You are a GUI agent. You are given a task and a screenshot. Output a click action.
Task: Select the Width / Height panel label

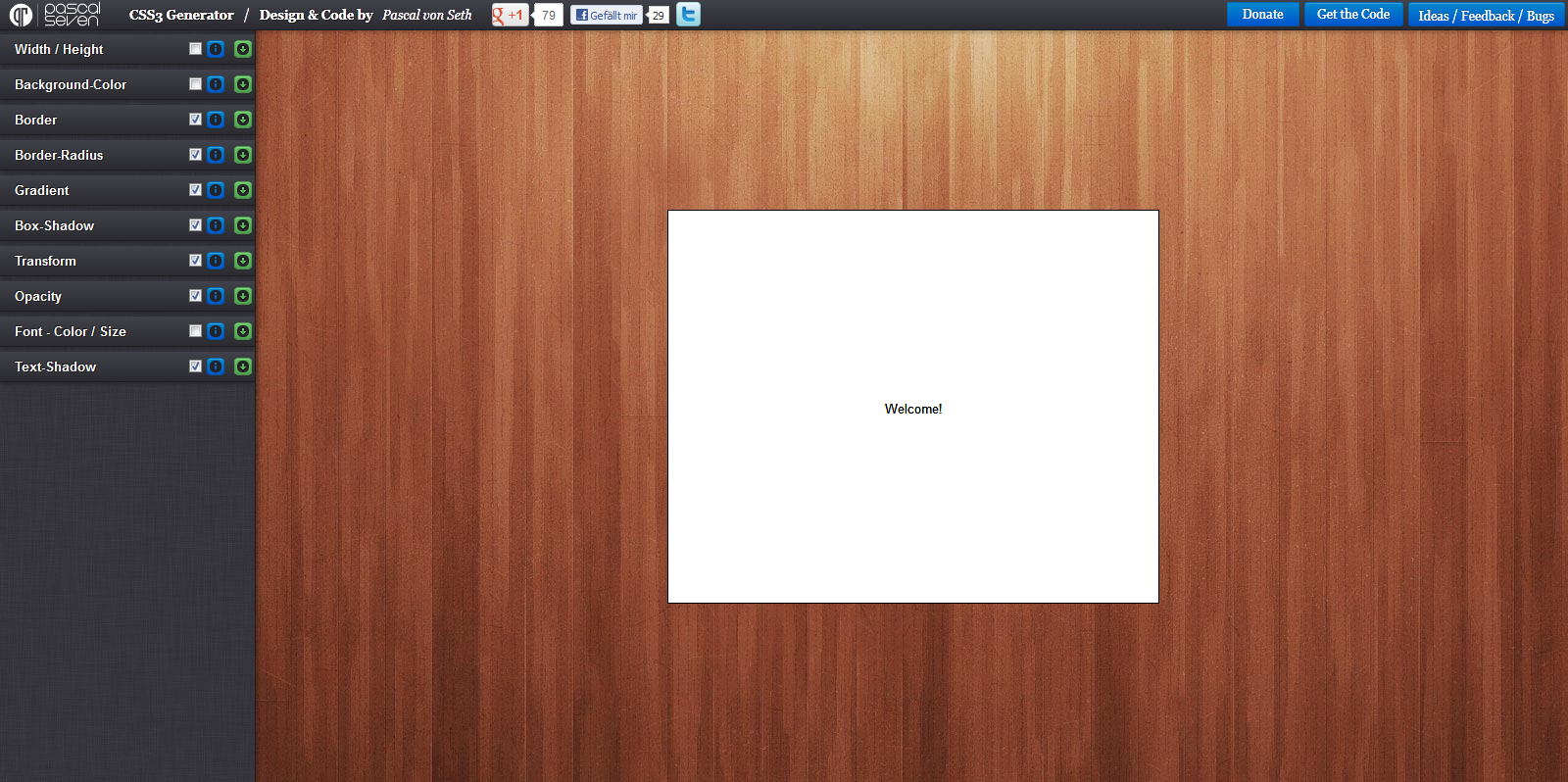tap(59, 49)
